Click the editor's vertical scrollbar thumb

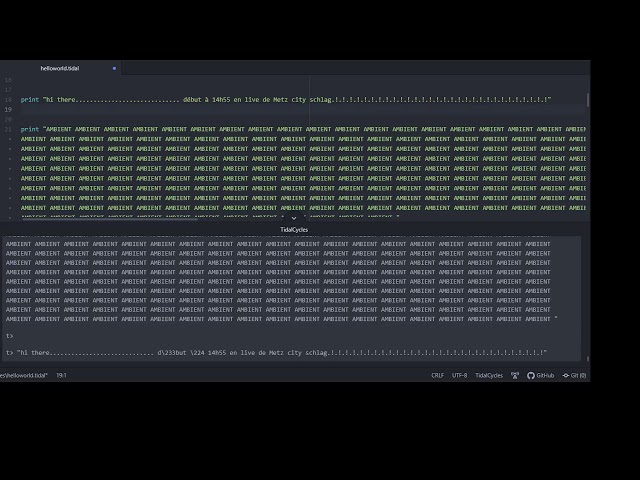588,100
